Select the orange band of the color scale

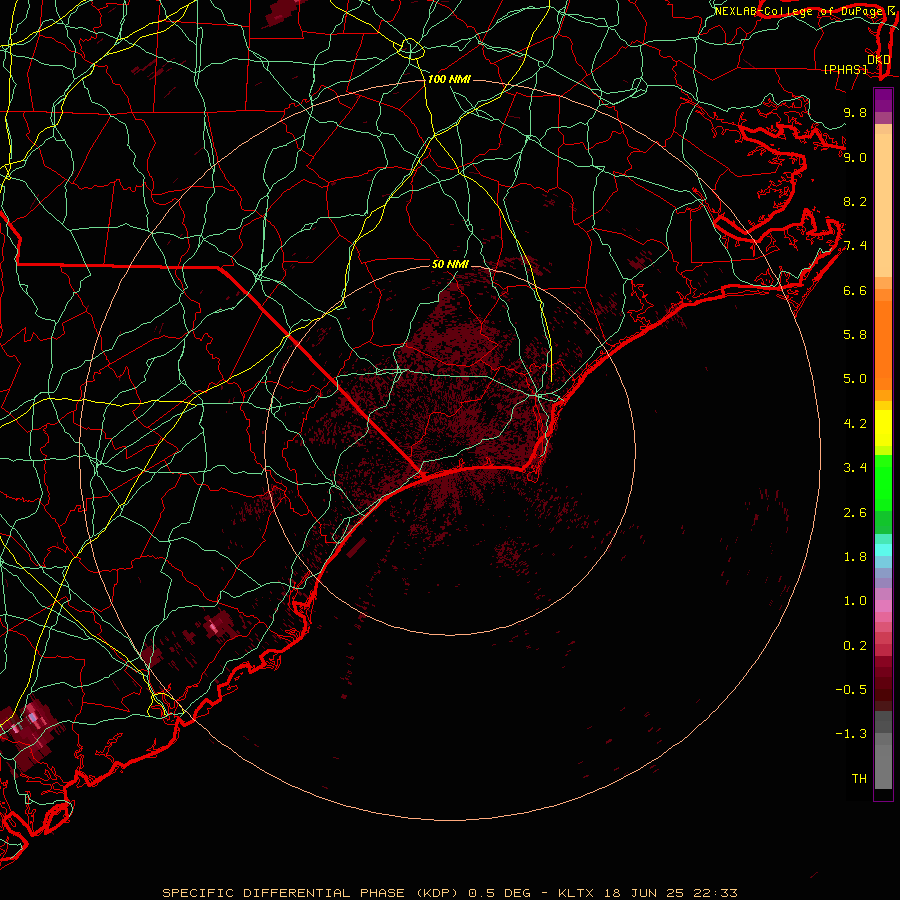click(883, 345)
